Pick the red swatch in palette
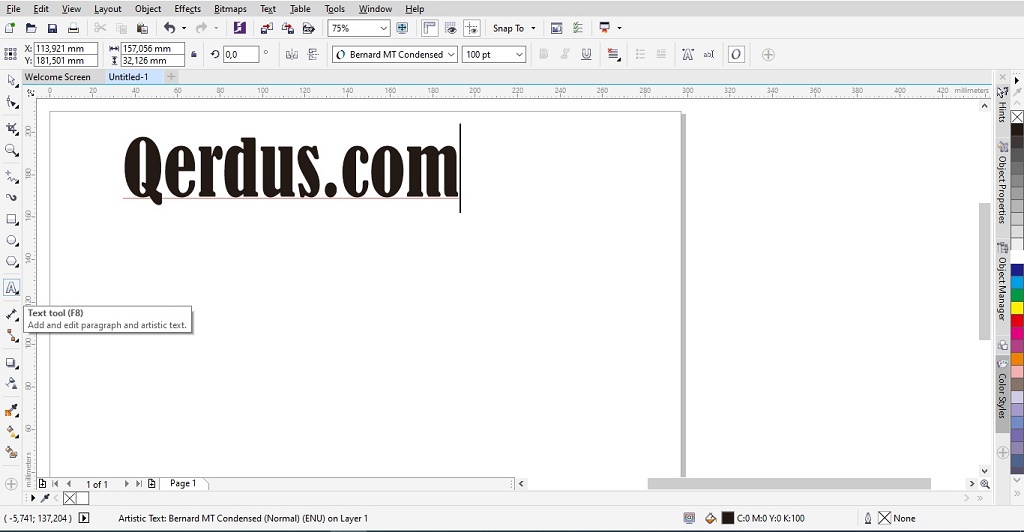 click(x=1017, y=320)
